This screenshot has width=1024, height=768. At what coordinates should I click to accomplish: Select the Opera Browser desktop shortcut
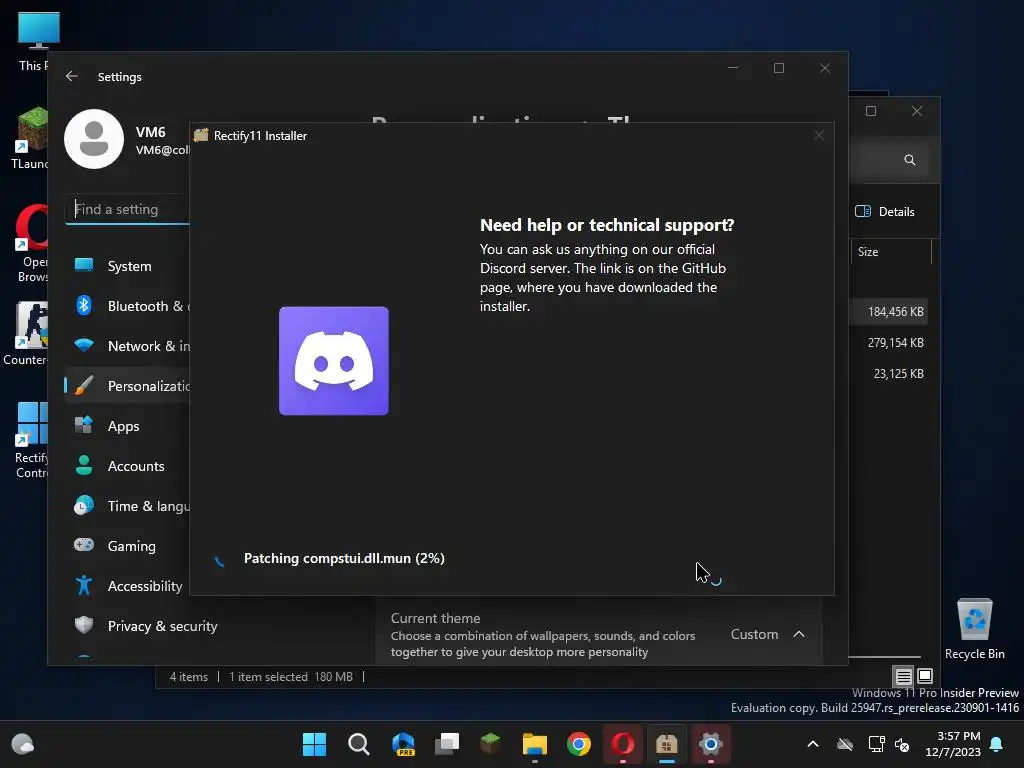tap(31, 243)
